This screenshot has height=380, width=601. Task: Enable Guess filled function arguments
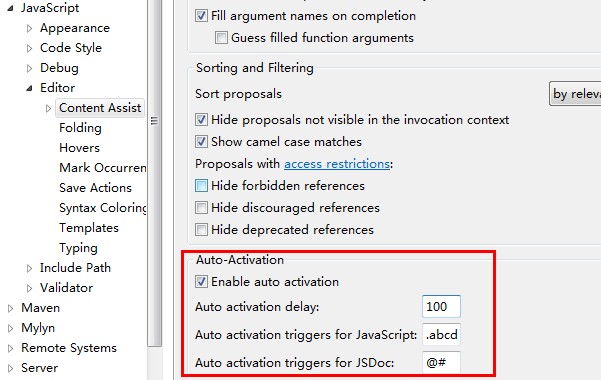click(221, 38)
